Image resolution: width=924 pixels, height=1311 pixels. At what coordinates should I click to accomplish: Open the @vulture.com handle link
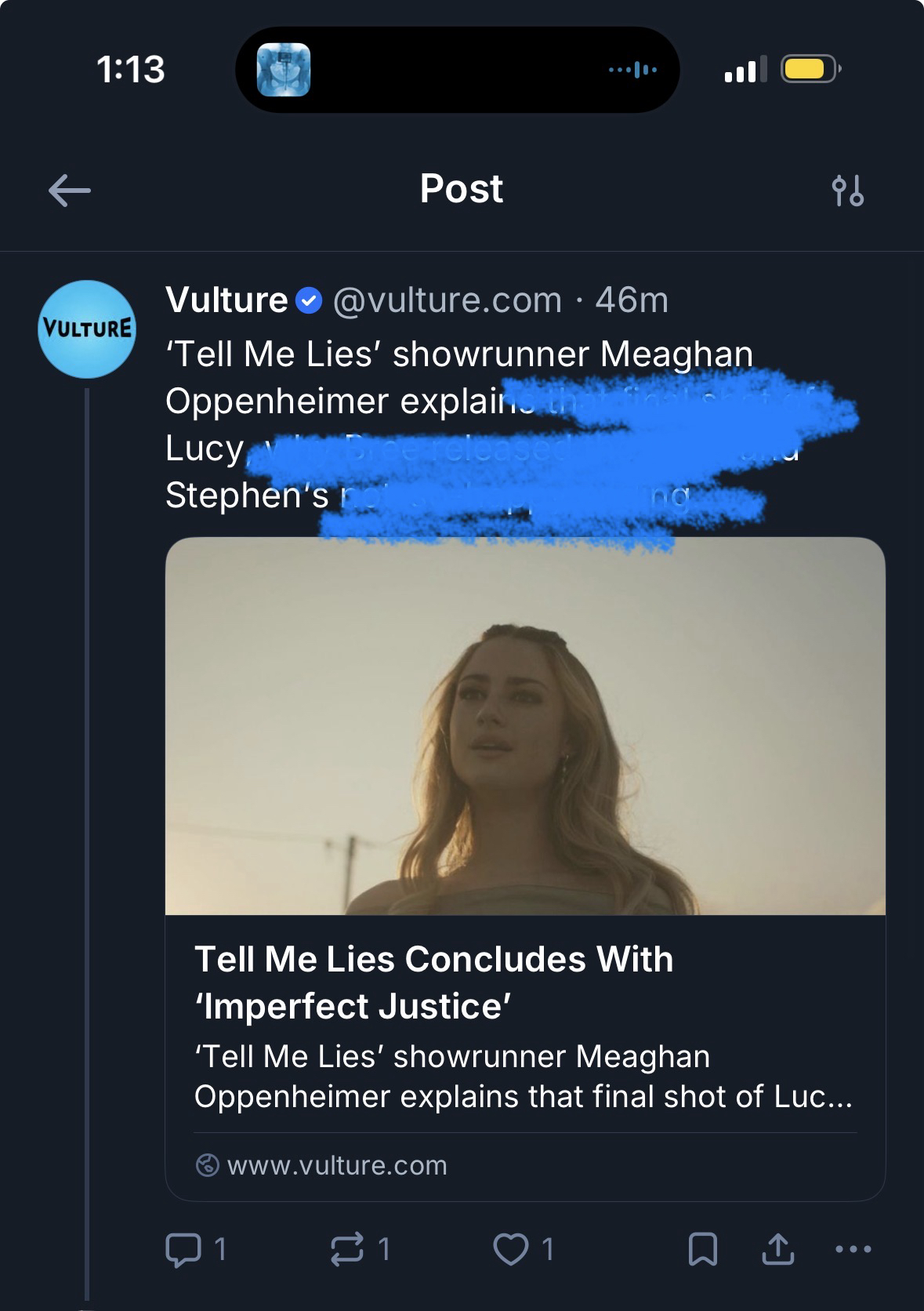click(448, 300)
